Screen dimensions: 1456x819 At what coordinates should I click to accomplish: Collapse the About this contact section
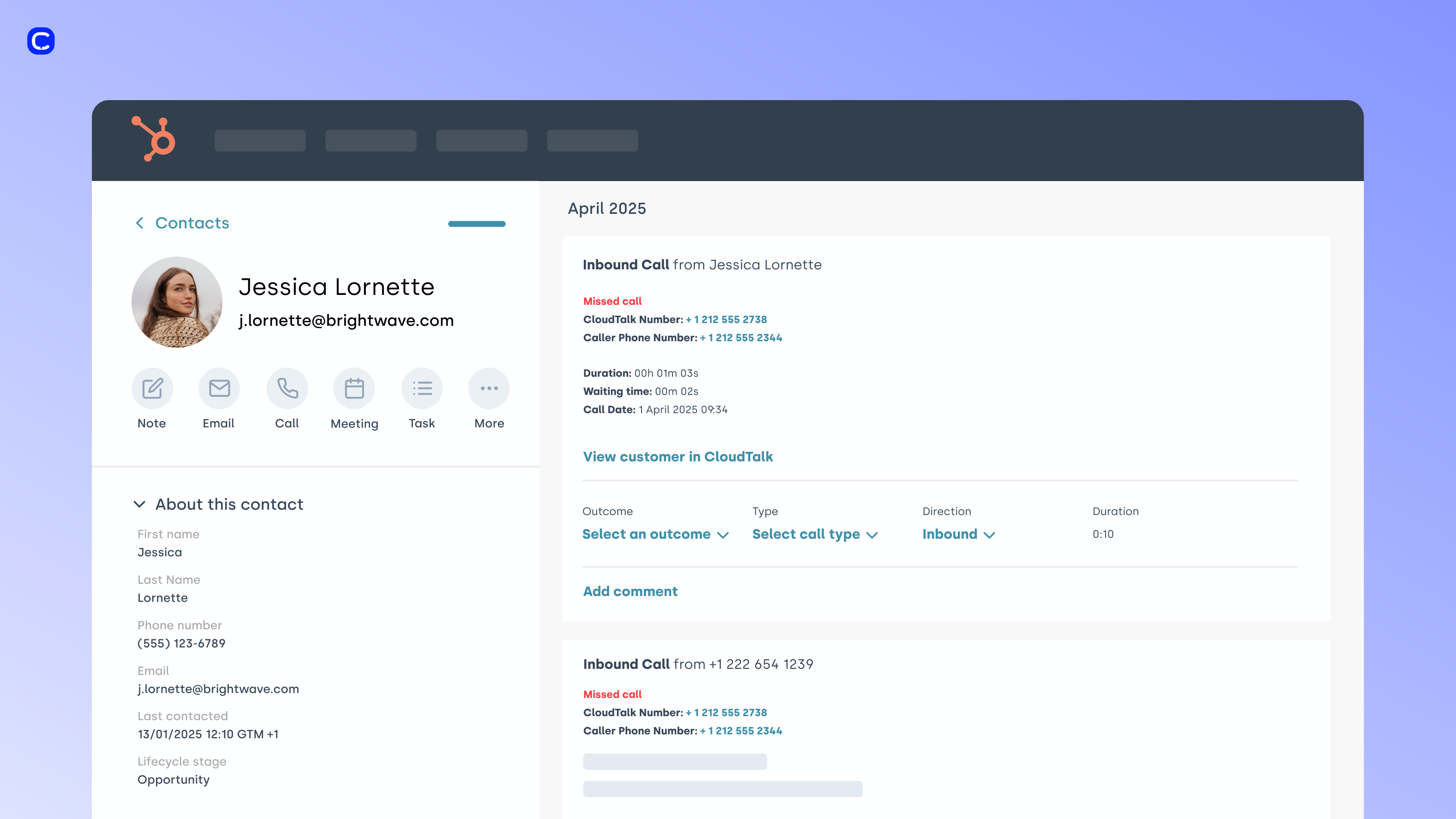click(140, 504)
